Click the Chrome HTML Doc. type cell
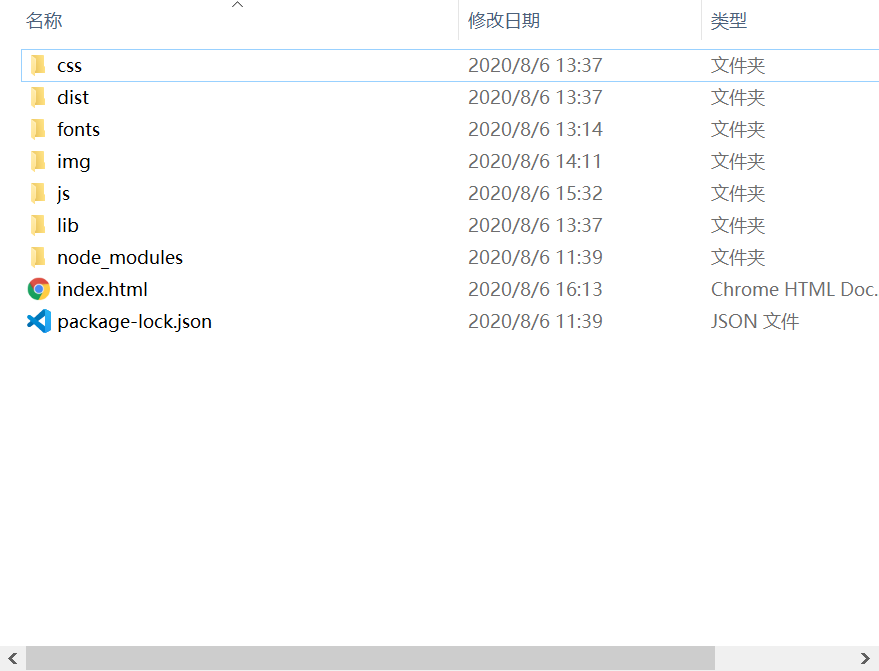This screenshot has height=671, width=879. coord(794,289)
